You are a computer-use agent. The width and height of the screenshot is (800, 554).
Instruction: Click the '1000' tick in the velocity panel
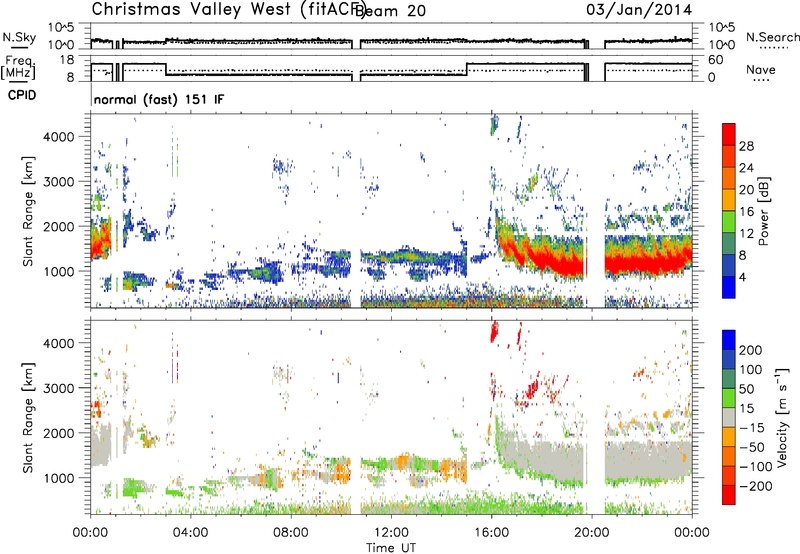point(59,478)
